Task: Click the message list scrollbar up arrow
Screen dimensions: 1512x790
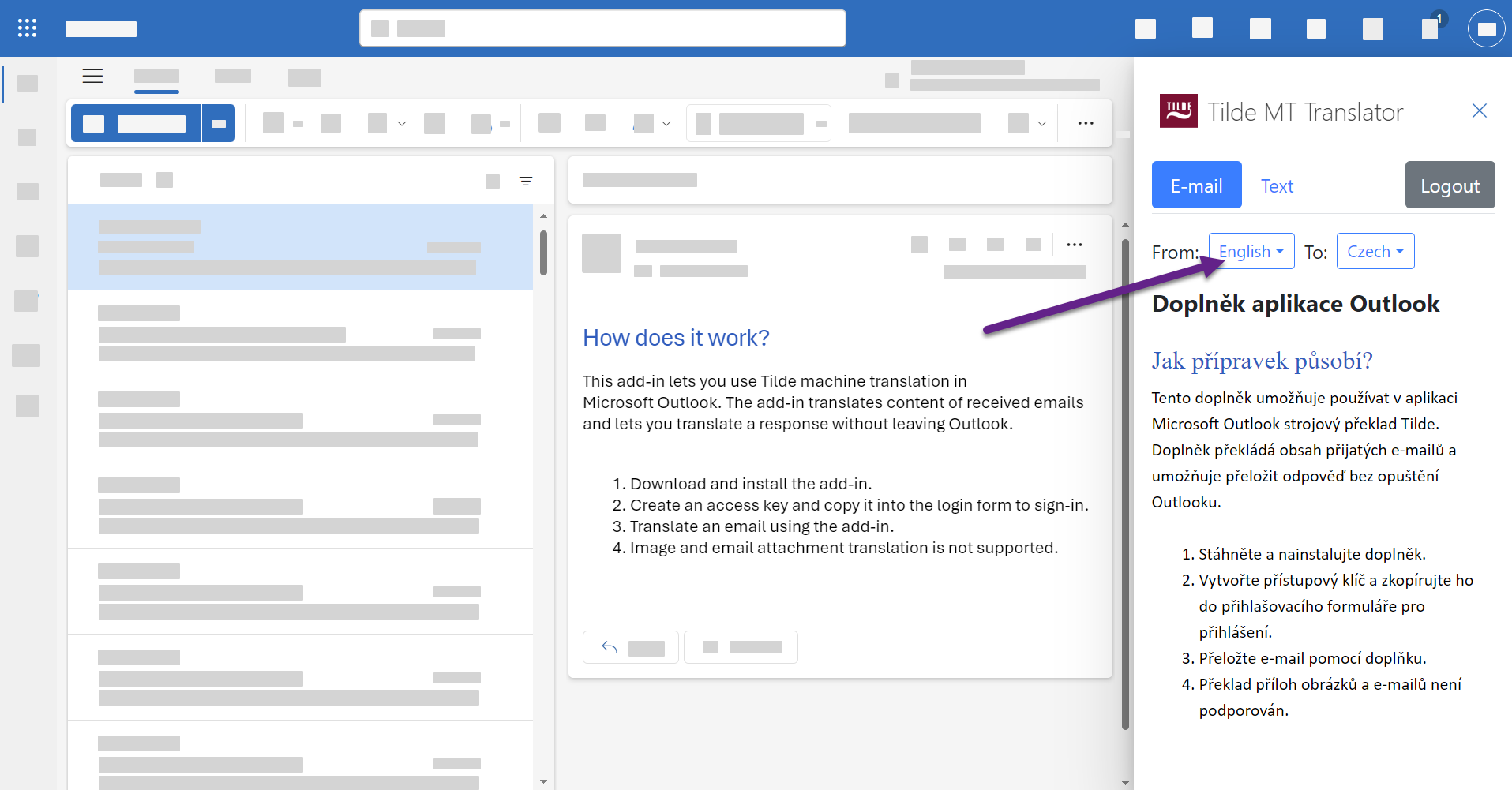Action: [543, 215]
